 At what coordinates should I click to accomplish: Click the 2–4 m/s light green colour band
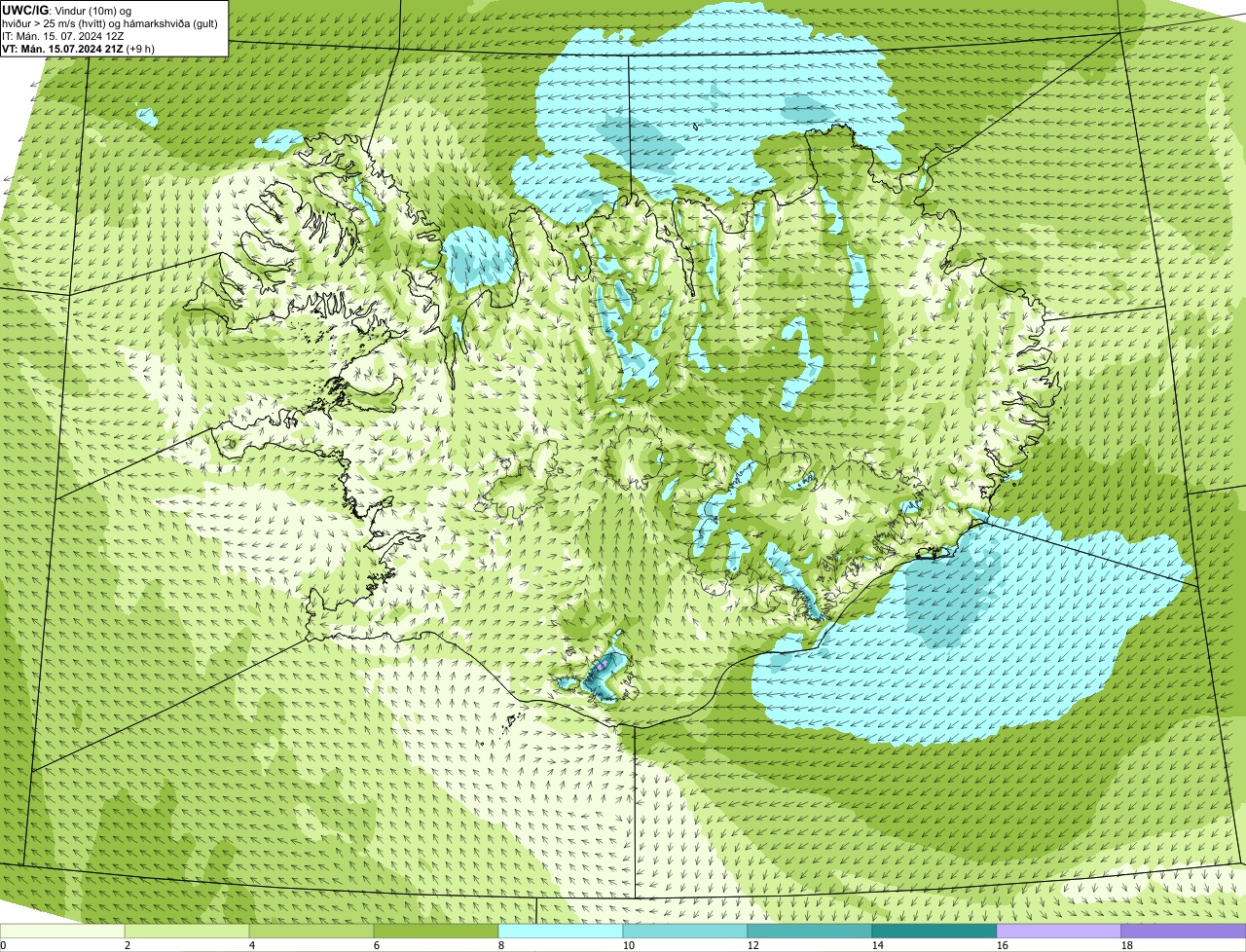point(187,932)
